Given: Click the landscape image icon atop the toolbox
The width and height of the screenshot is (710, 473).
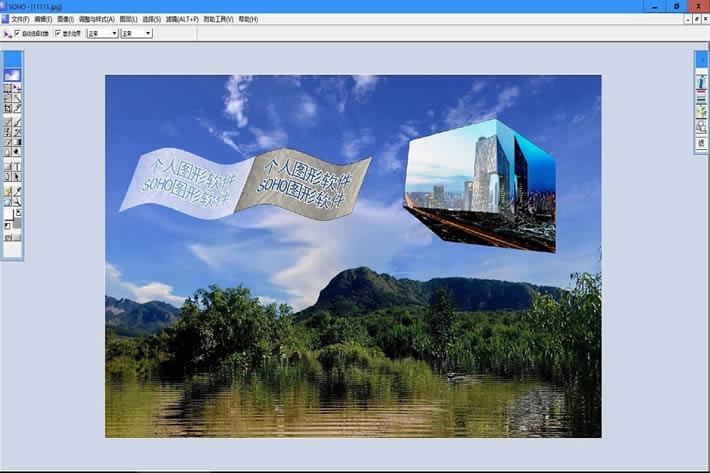Looking at the screenshot, I should [x=12, y=75].
